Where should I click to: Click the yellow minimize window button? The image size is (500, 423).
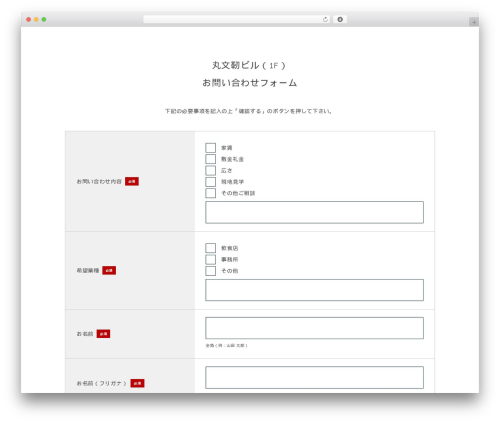point(36,19)
